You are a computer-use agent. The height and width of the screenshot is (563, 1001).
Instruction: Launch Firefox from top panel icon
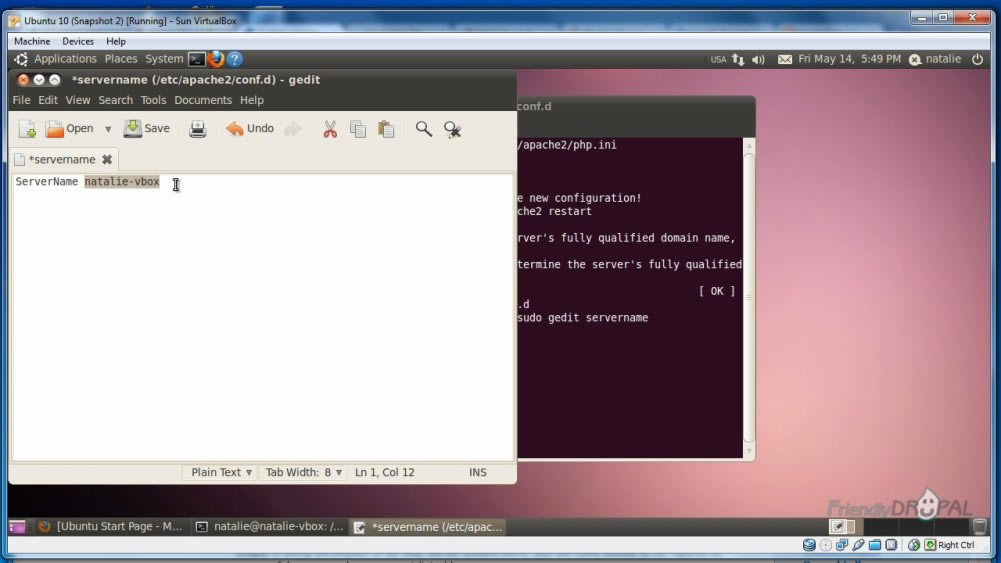tap(216, 59)
